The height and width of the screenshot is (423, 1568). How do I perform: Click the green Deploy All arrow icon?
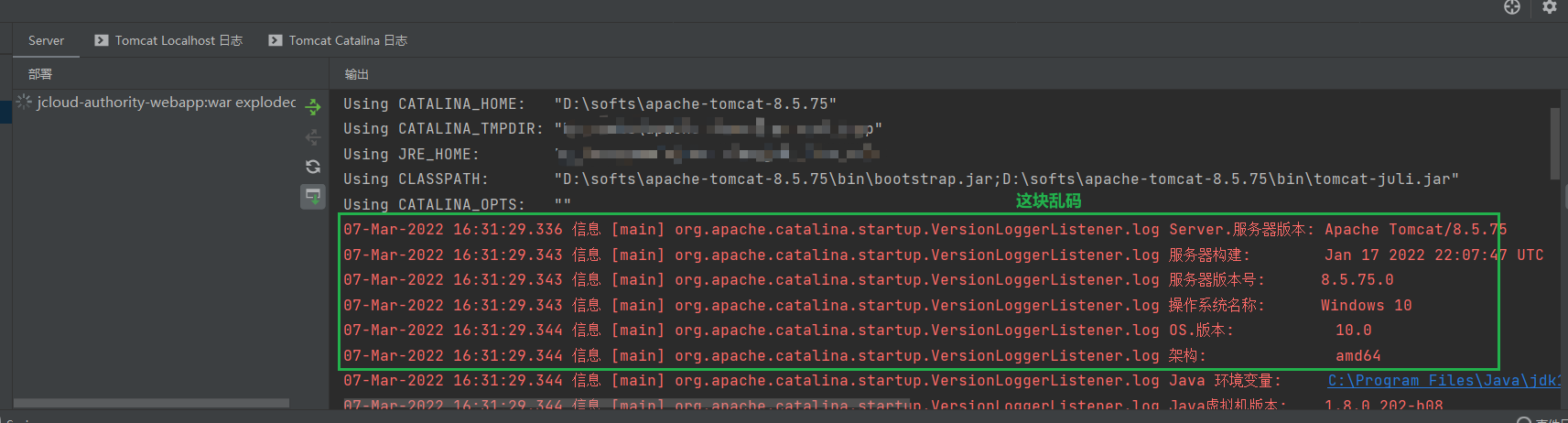click(x=313, y=107)
